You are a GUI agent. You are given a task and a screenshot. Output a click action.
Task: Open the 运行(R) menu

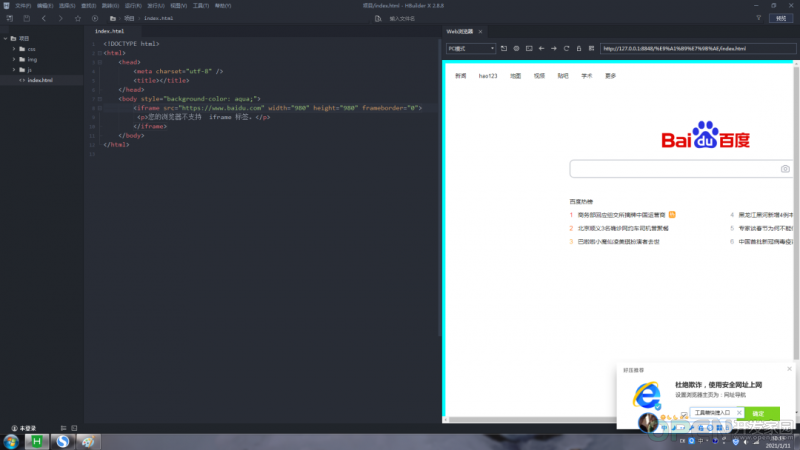click(x=133, y=6)
